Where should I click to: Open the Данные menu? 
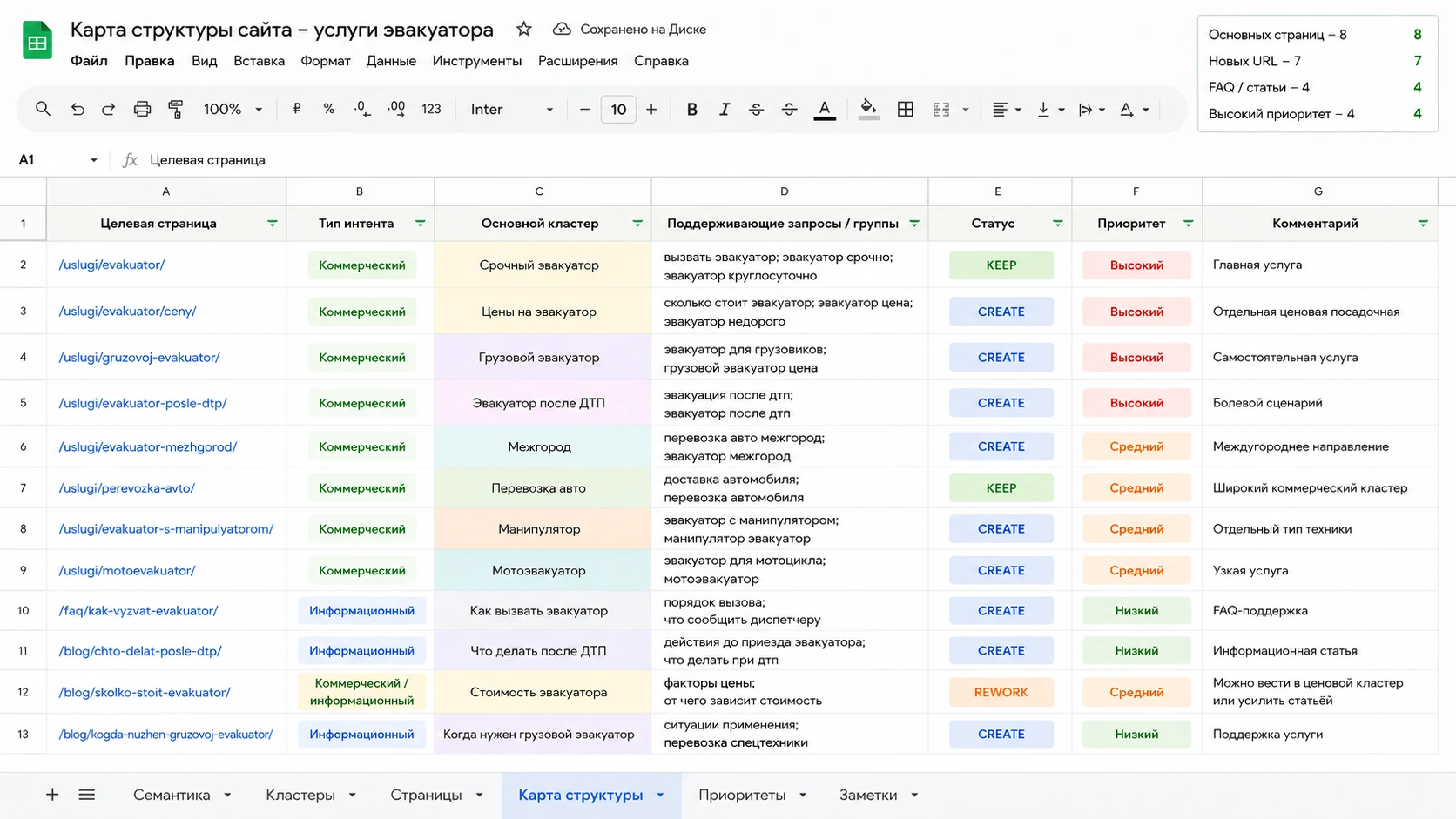point(391,61)
